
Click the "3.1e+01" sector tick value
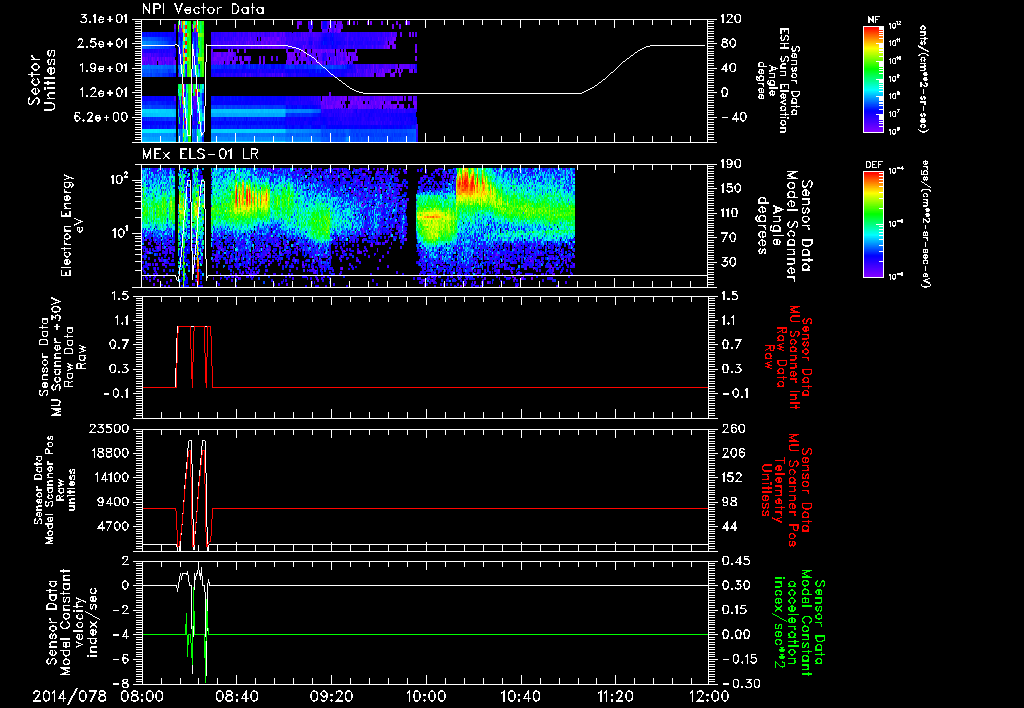coord(103,19)
